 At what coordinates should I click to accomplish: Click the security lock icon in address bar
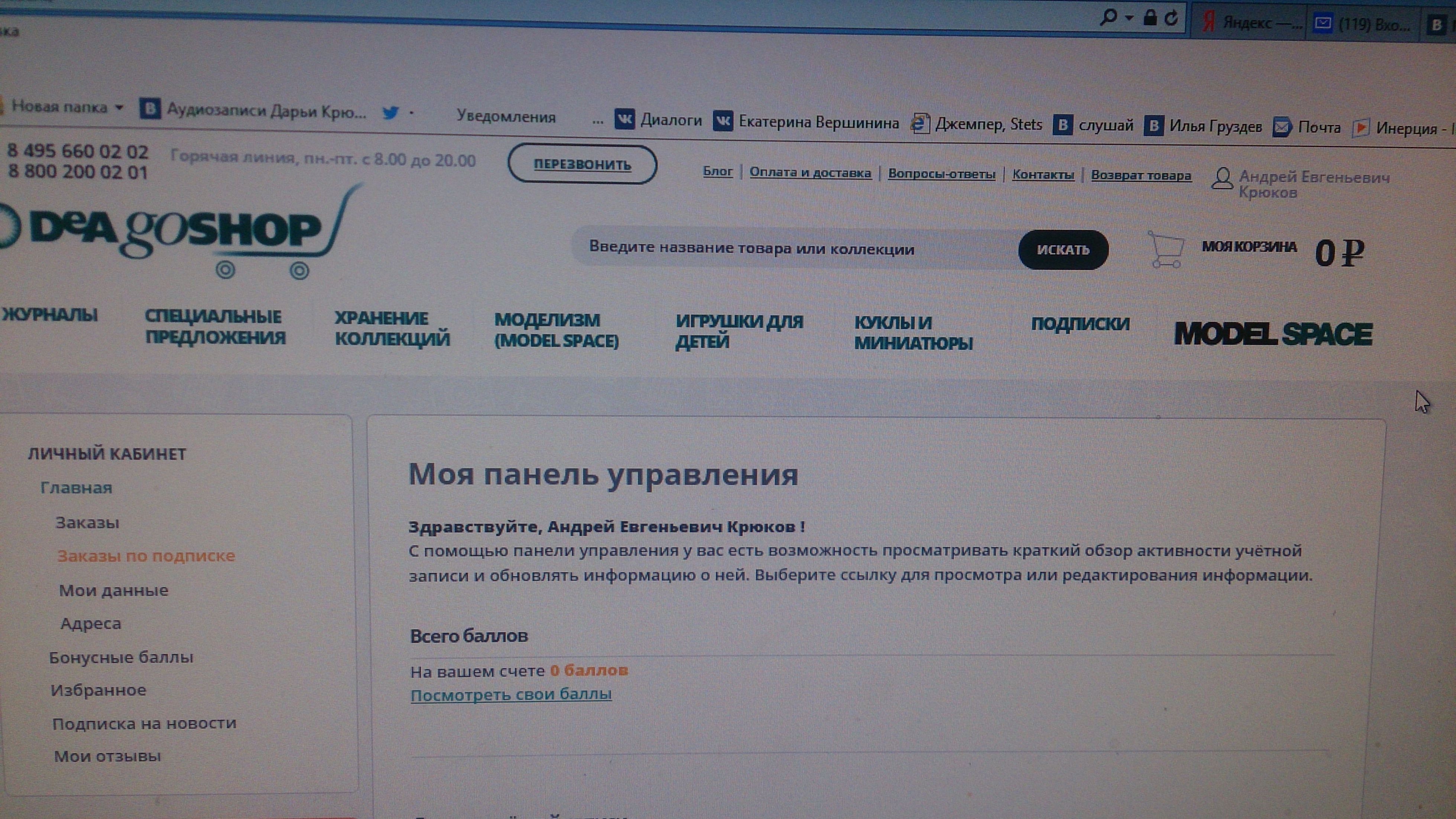[x=1150, y=17]
